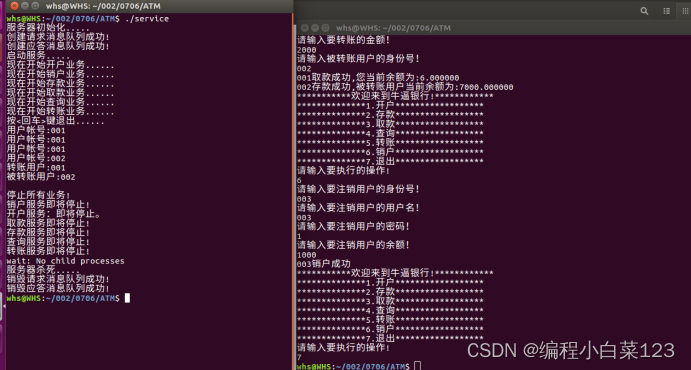Viewport: 691px width, 370px height.
Task: Click the line 'wait: No child processes'
Action: 66,261
